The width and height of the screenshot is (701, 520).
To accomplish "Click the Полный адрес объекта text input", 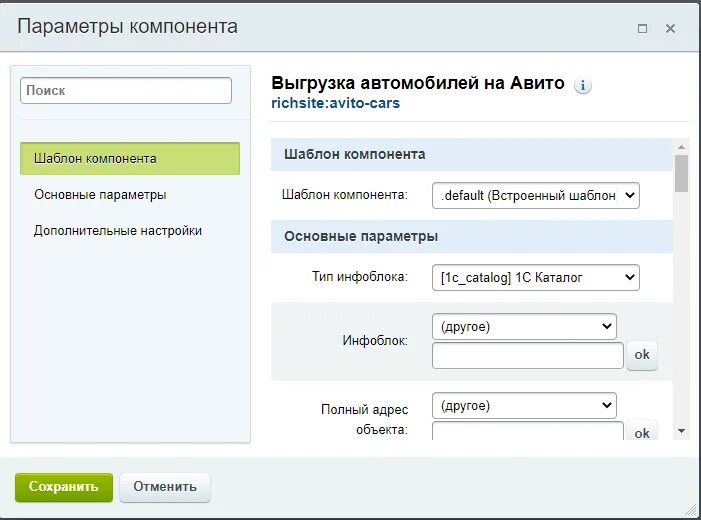I will pos(528,432).
